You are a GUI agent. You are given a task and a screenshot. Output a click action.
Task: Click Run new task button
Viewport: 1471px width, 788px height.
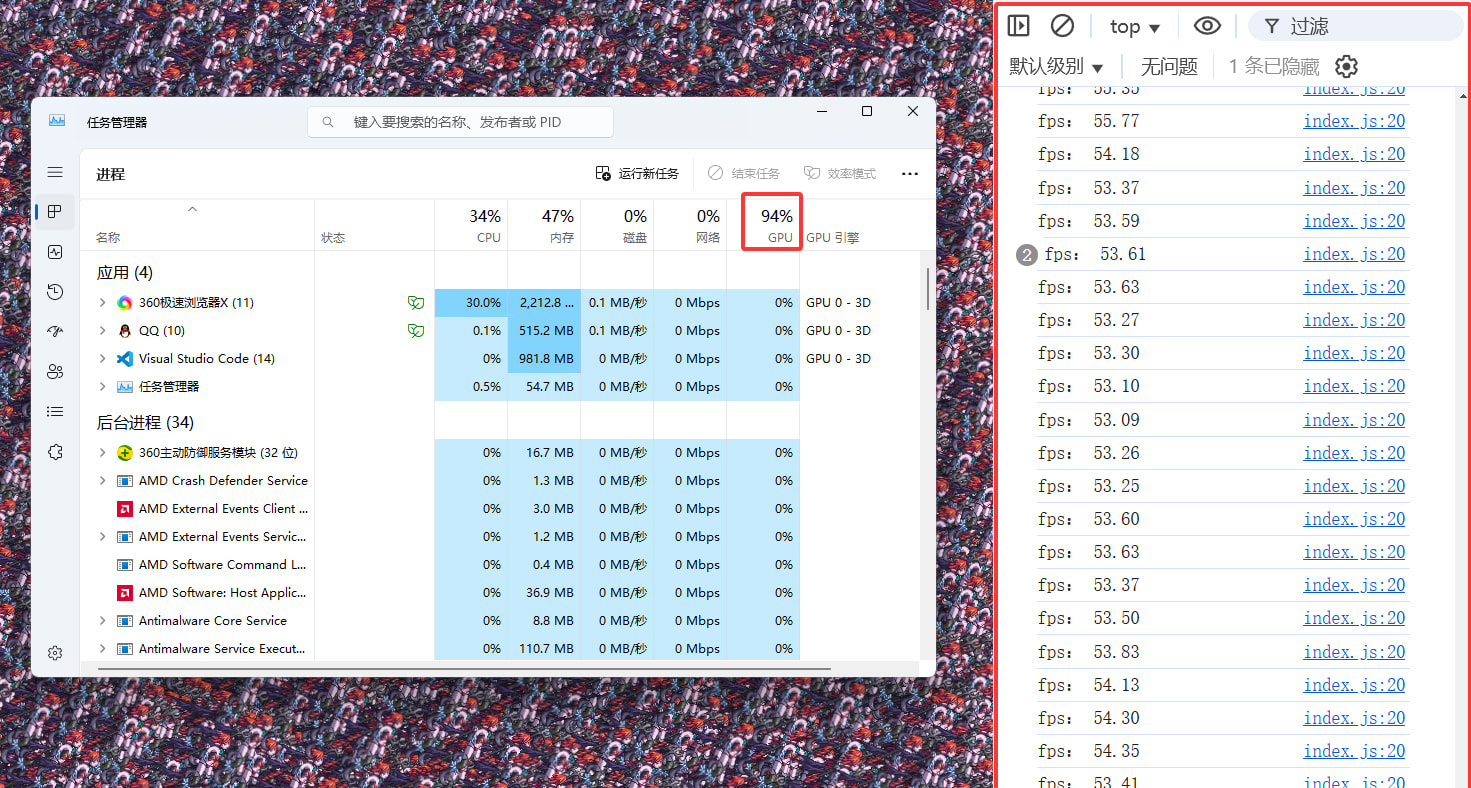[637, 174]
